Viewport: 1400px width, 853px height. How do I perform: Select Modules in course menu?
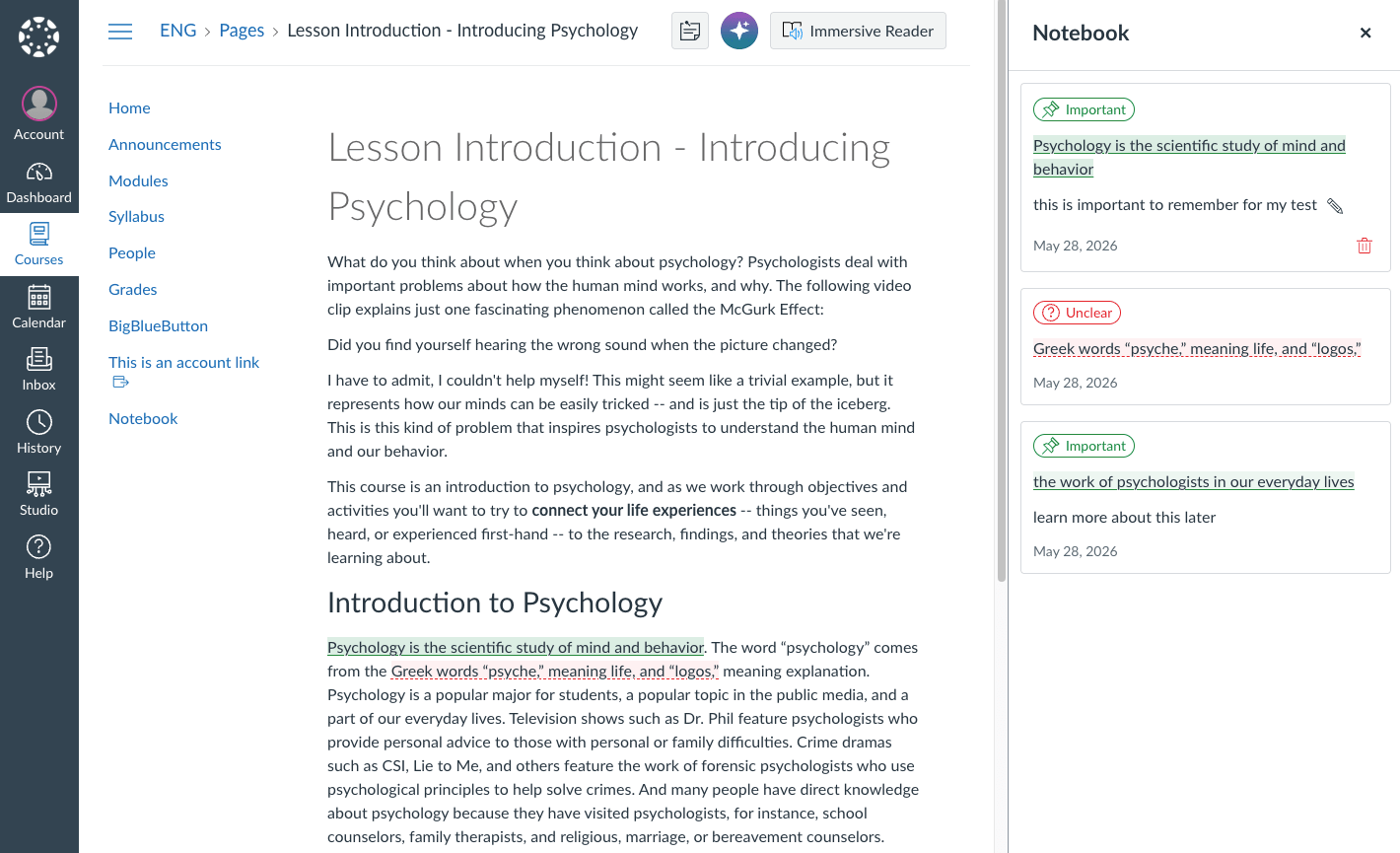(138, 180)
